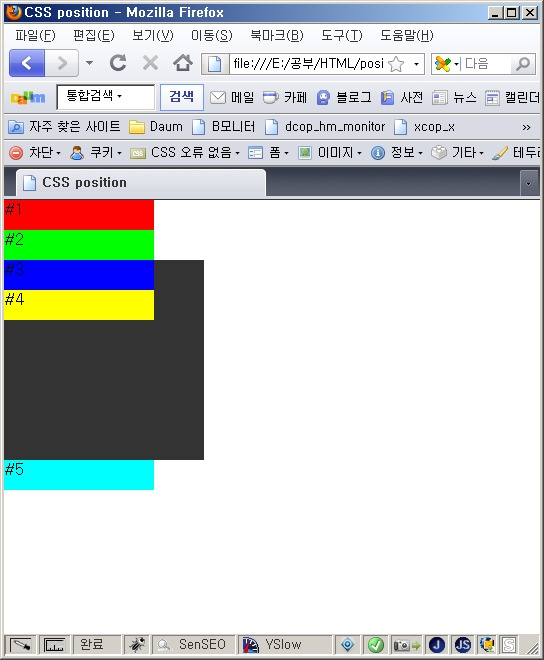The width and height of the screenshot is (544, 660).
Task: Click the search box labeled 다음
Action: [x=487, y=64]
